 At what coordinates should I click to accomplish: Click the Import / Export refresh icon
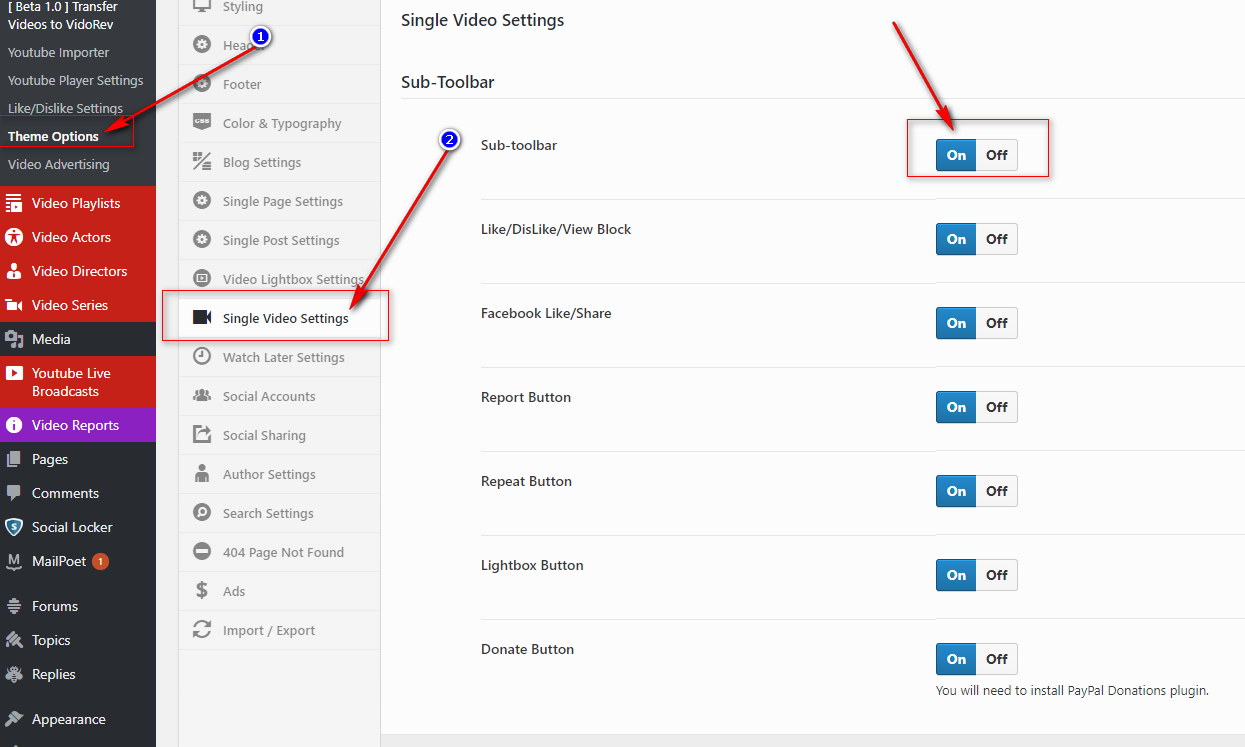tap(202, 630)
